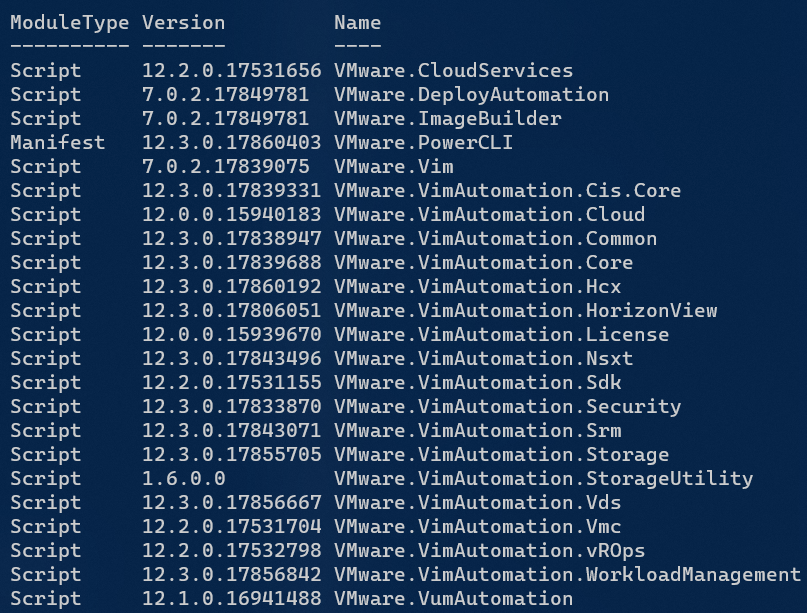Click the VMware.VimAutomation.WorkloadManagement entry

[567, 574]
